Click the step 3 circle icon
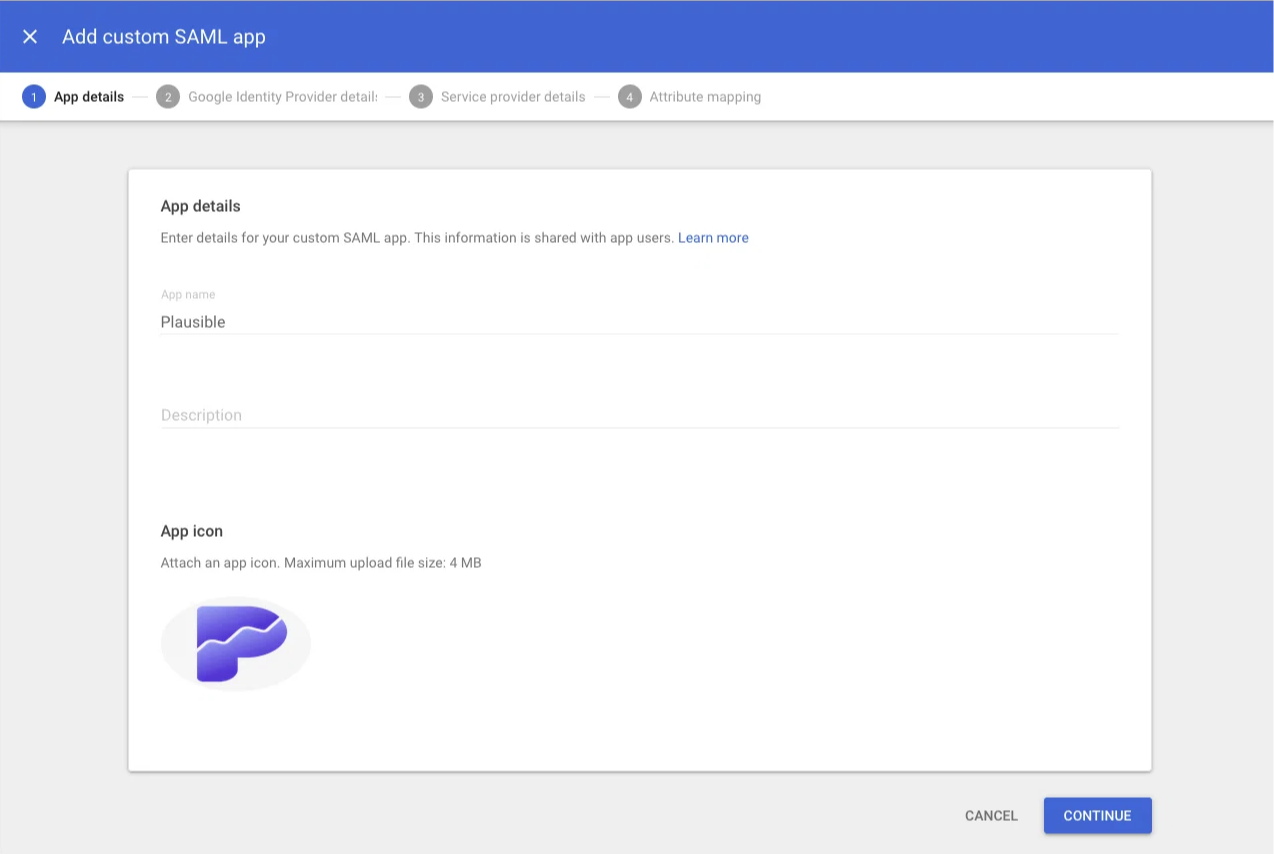Image resolution: width=1274 pixels, height=854 pixels. (421, 97)
